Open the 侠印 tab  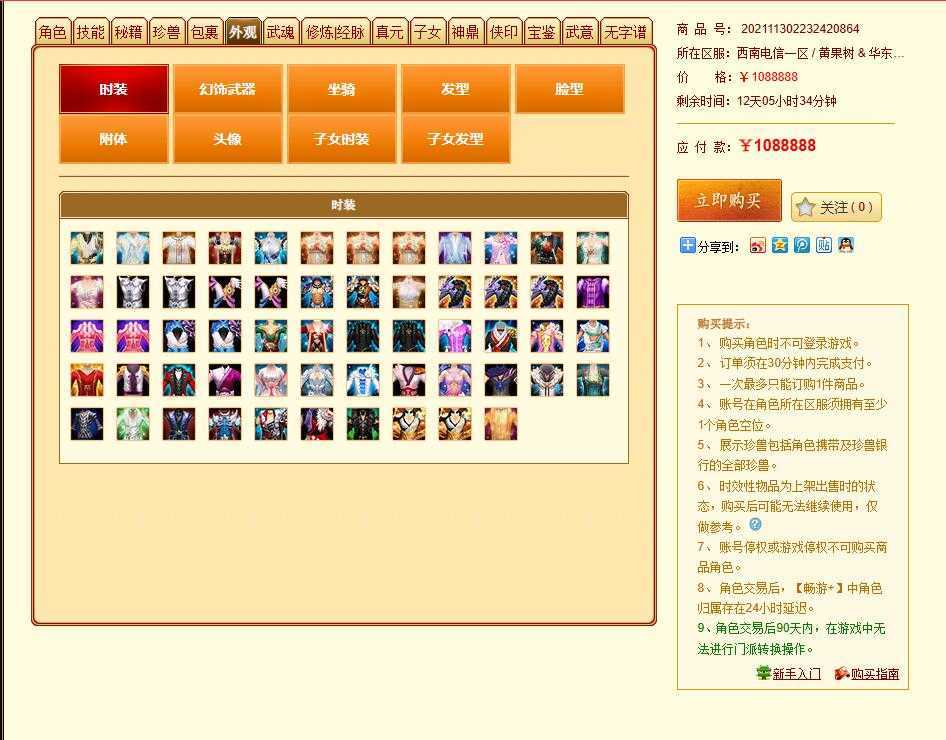coord(504,31)
